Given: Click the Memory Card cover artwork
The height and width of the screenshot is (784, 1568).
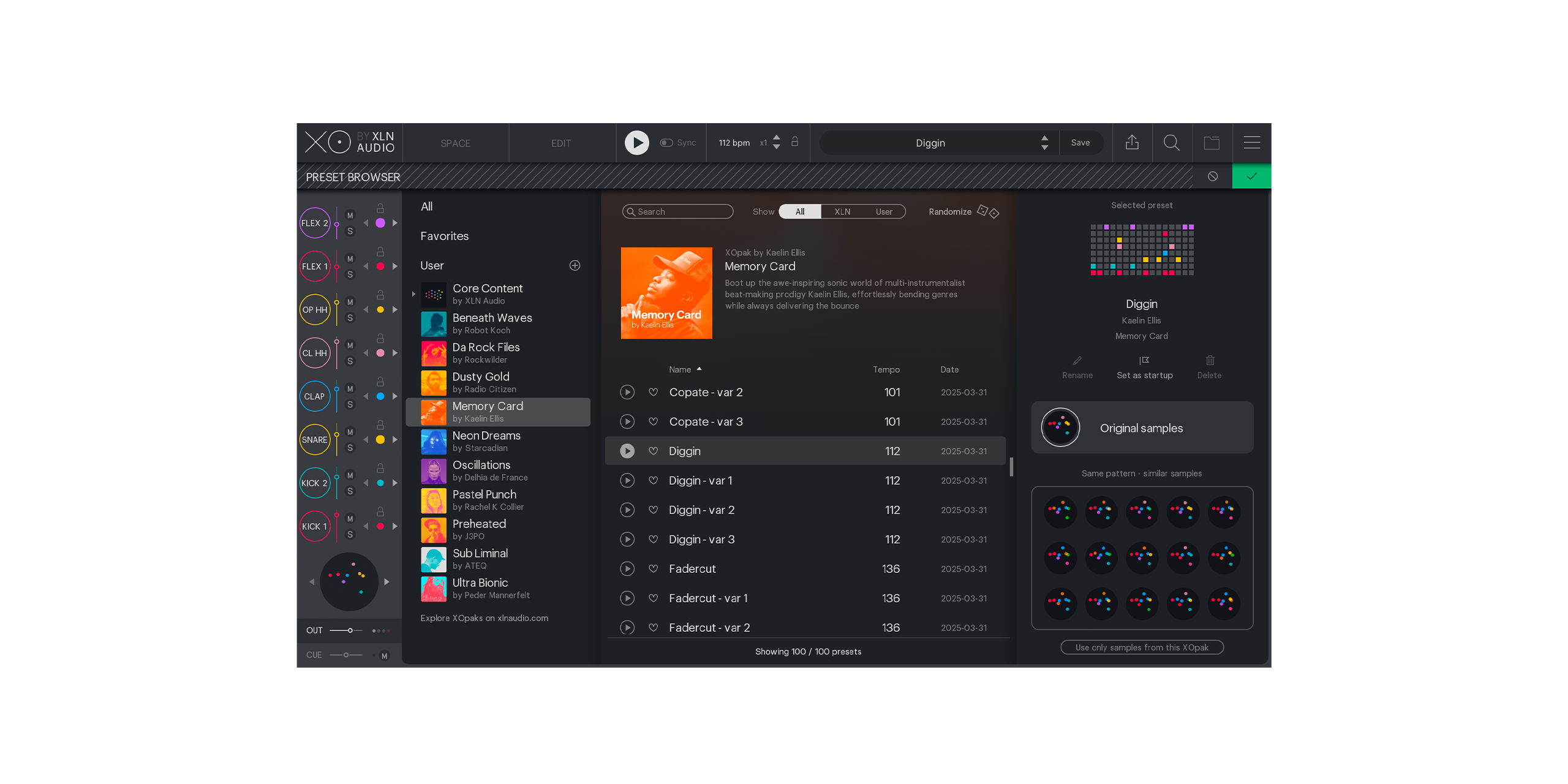Looking at the screenshot, I should click(x=666, y=293).
